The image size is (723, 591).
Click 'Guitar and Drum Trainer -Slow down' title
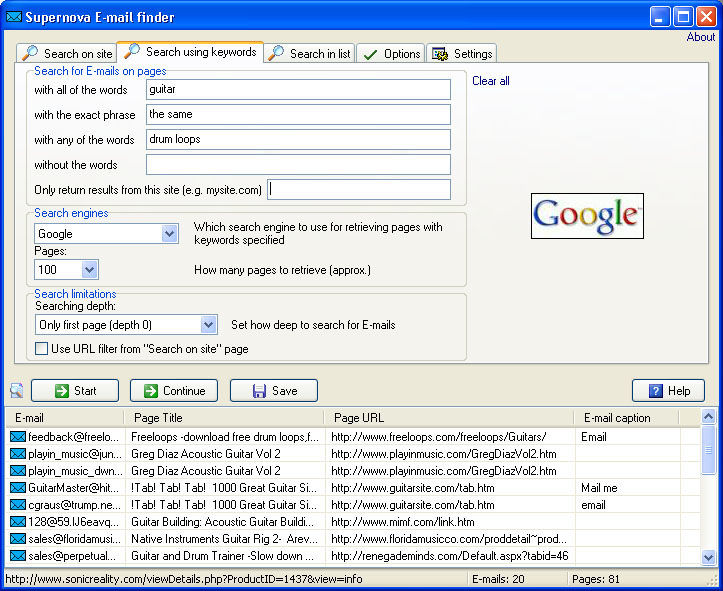222,556
